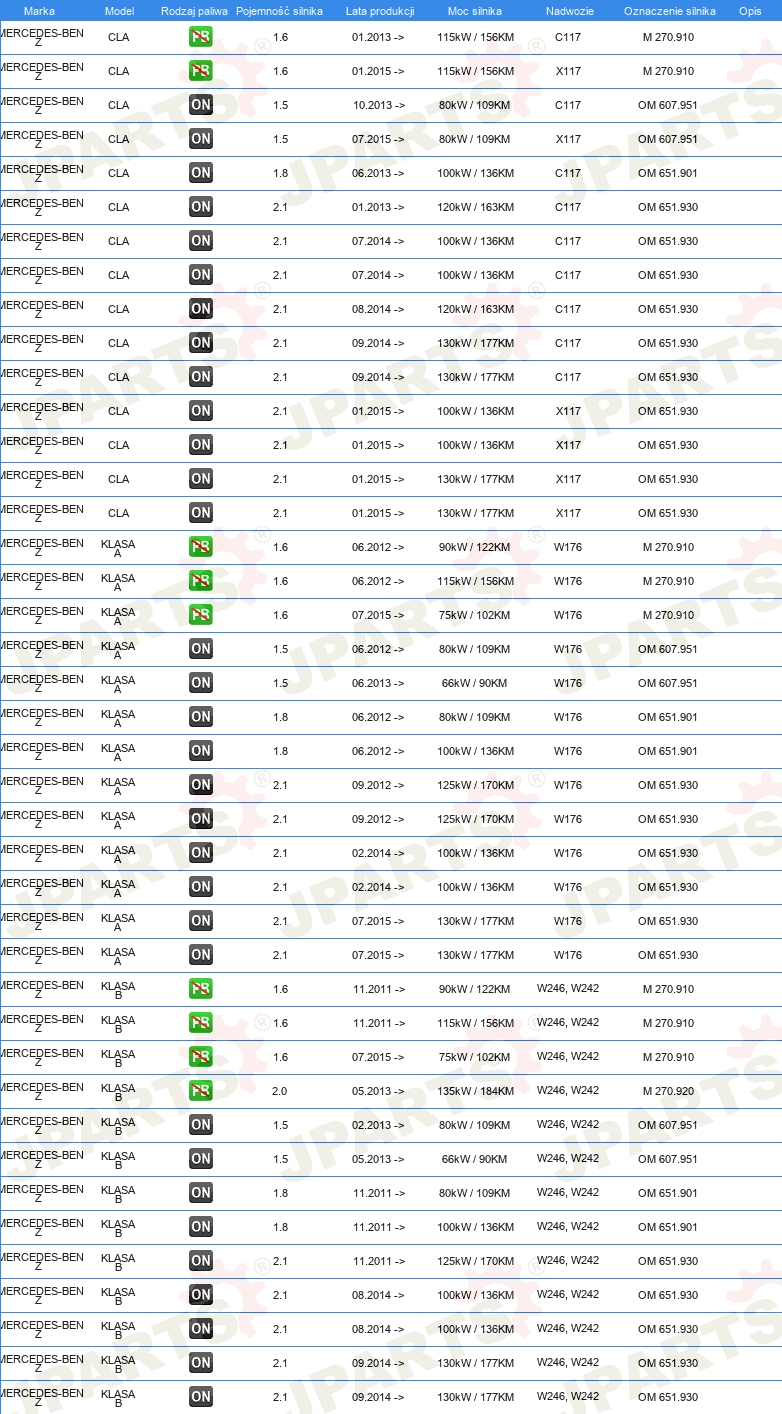This screenshot has height=1414, width=782.
Task: Select OM 607.951 cell in CLA 10.2013 row
Action: [x=668, y=105]
